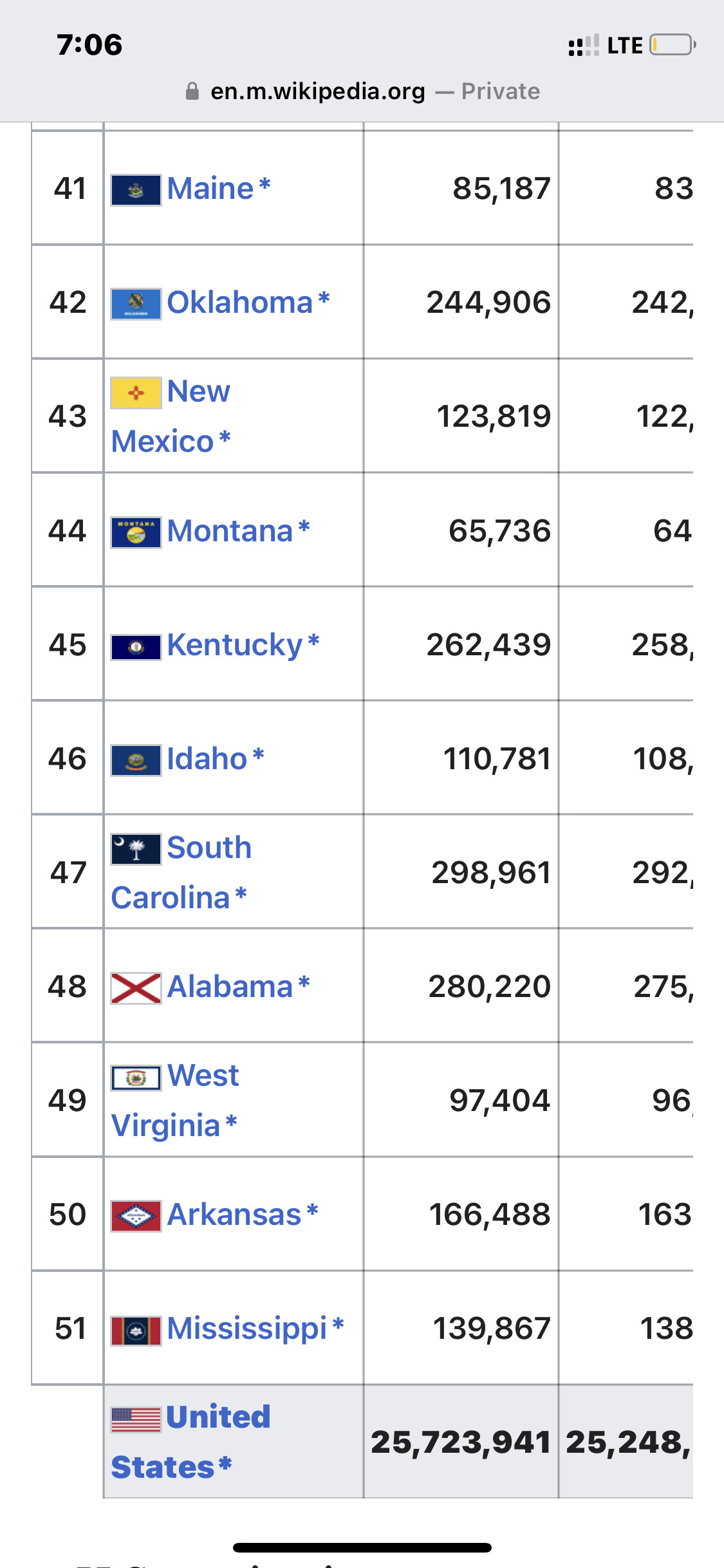Tap the New Mexico flag icon

[x=136, y=393]
